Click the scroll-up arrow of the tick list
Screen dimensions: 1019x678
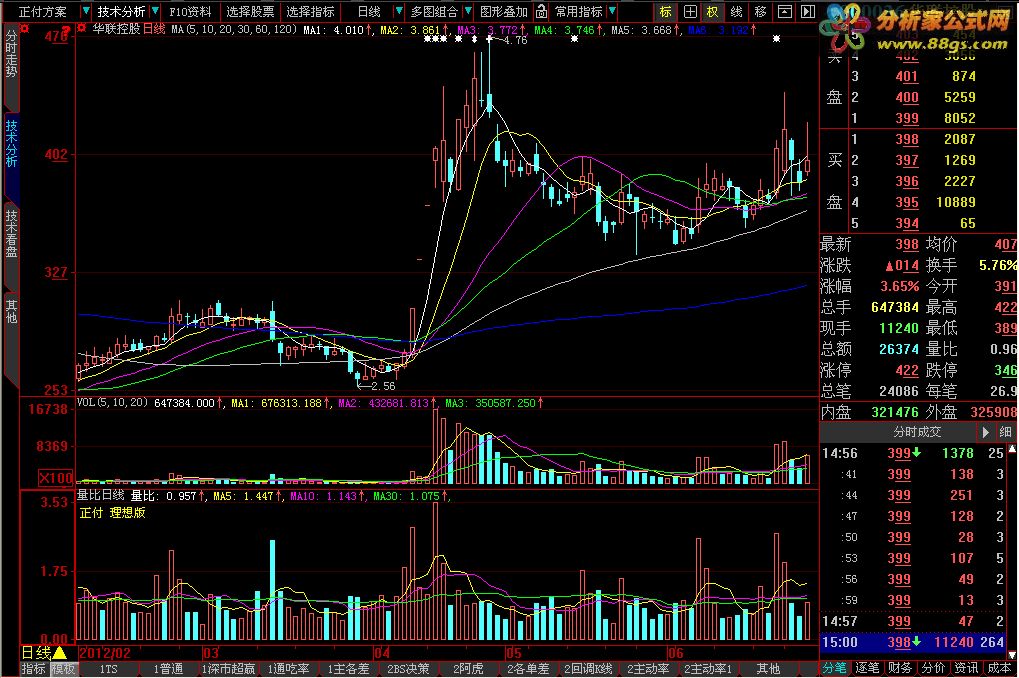[x=1012, y=449]
